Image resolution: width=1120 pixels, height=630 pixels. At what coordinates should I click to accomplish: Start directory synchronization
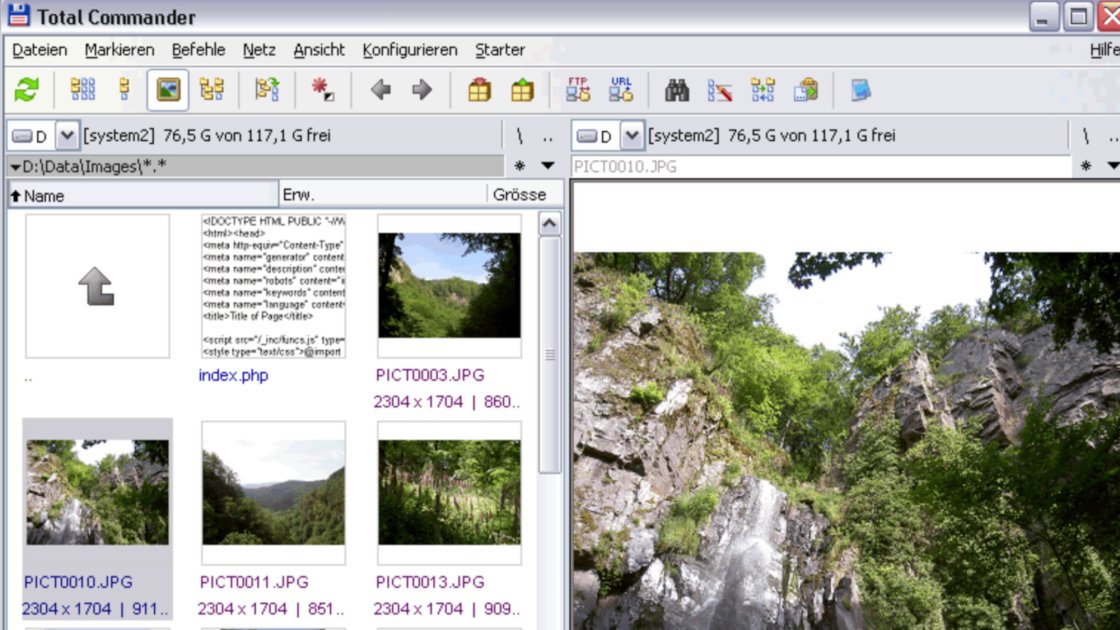tap(761, 89)
